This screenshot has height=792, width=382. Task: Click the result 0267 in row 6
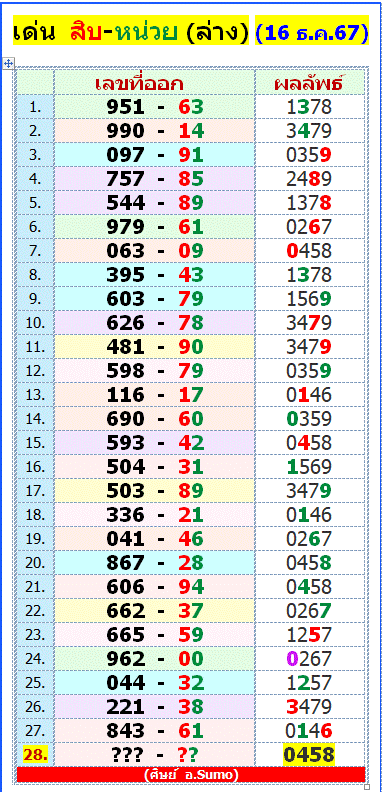click(x=309, y=227)
